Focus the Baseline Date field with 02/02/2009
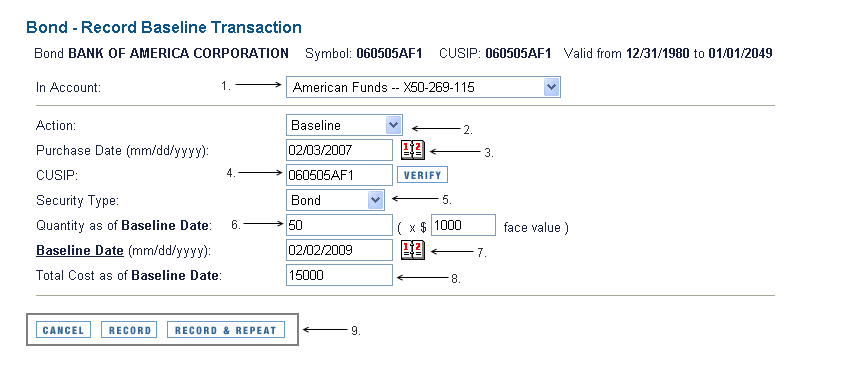 (x=339, y=250)
